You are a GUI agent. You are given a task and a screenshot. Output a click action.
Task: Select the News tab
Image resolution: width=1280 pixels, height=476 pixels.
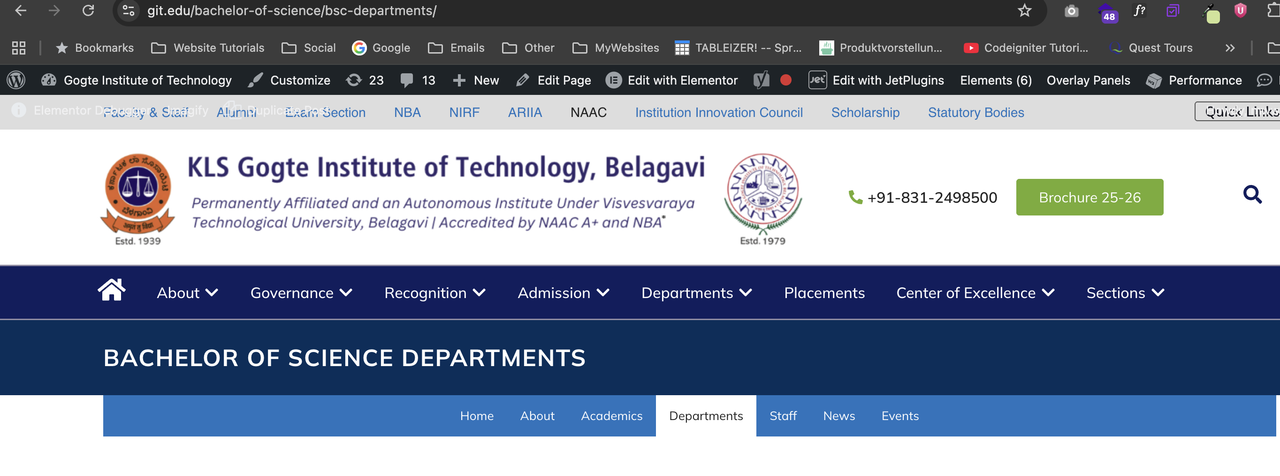click(839, 416)
